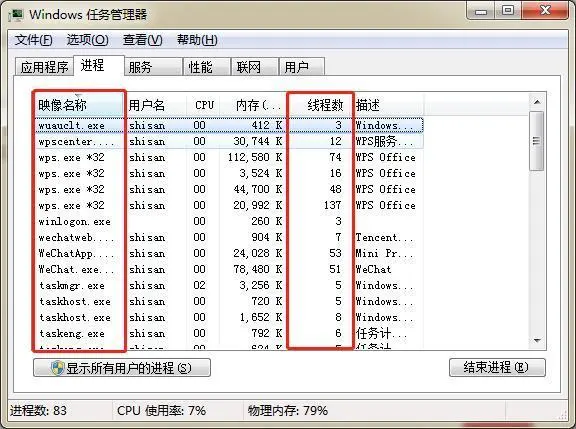Screen dimensions: 576x429
Task: Close the Task Manager window
Action: (545, 10)
